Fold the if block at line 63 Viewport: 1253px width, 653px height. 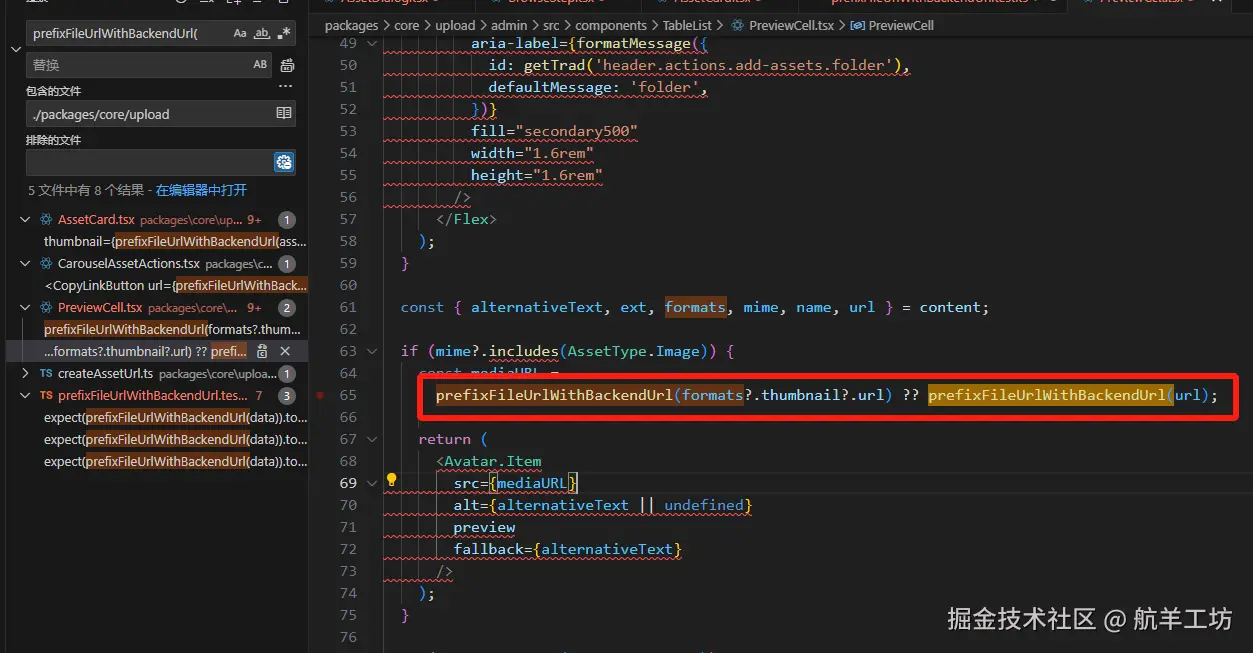click(372, 351)
